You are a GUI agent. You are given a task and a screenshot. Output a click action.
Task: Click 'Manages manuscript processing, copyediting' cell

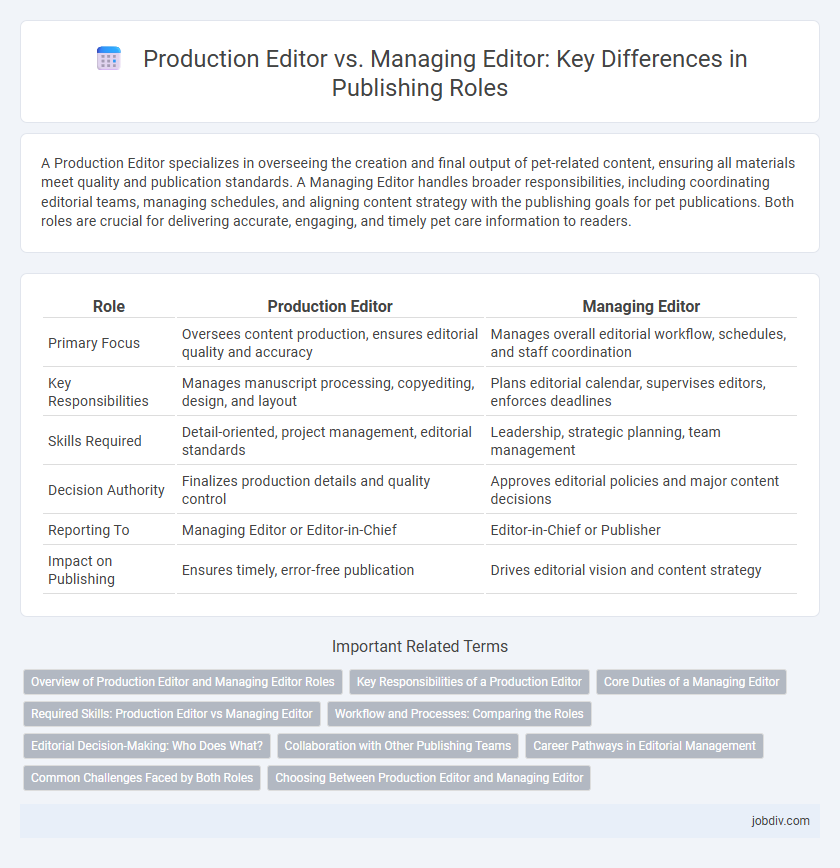[330, 392]
